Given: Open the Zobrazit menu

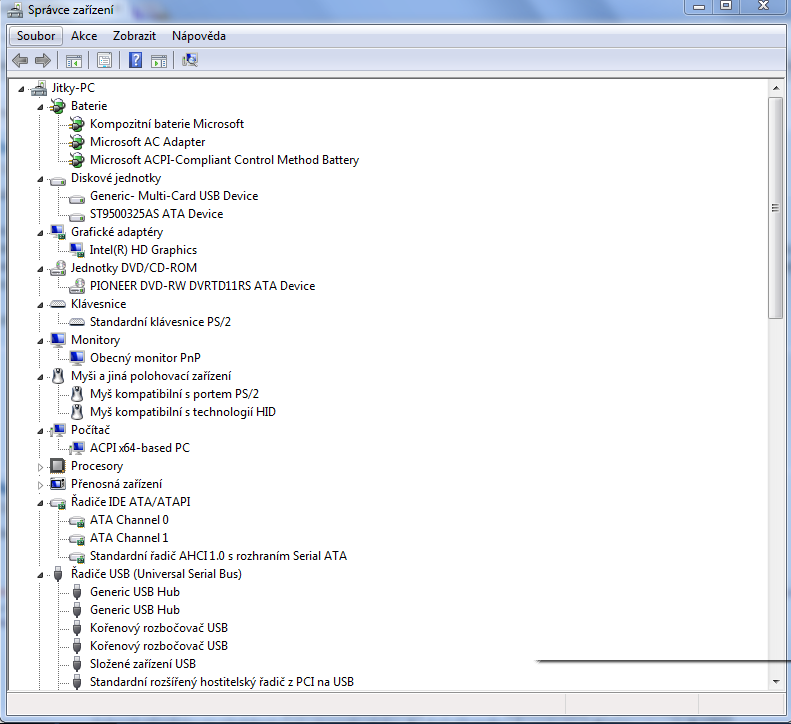Looking at the screenshot, I should click(x=134, y=36).
